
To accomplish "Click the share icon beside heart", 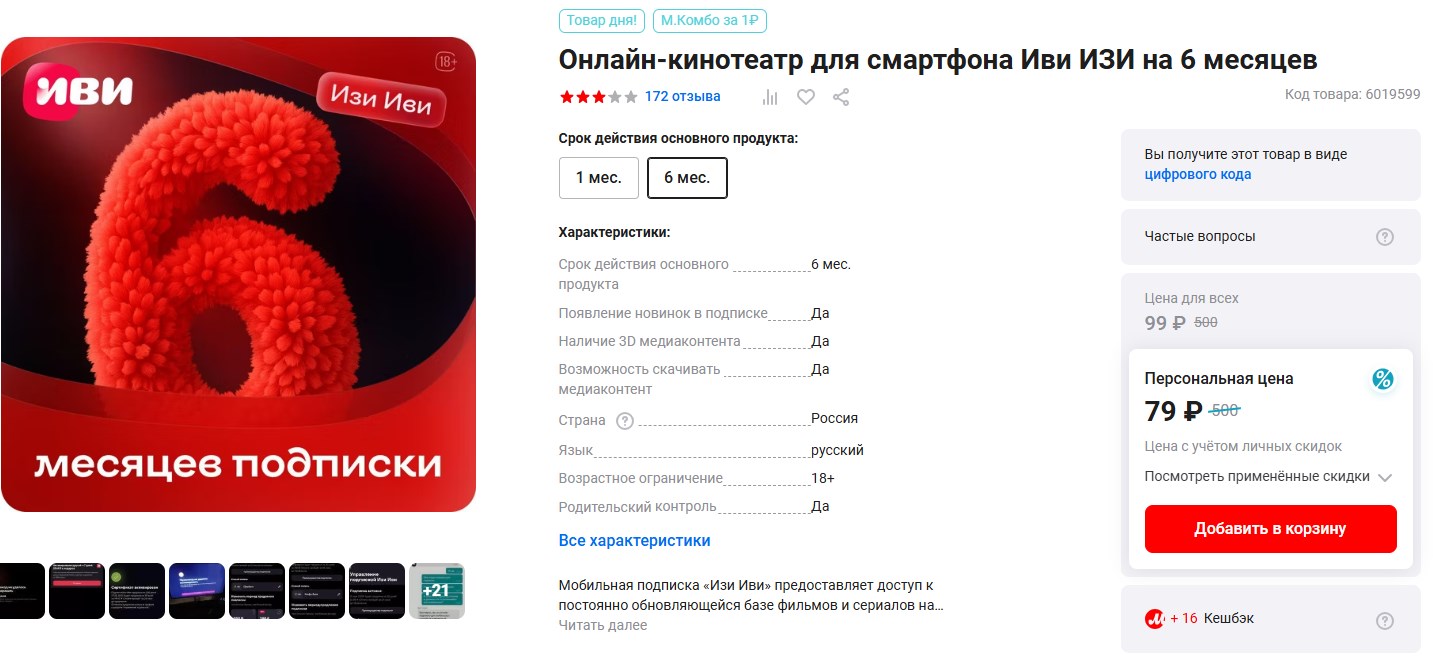I will [x=841, y=97].
